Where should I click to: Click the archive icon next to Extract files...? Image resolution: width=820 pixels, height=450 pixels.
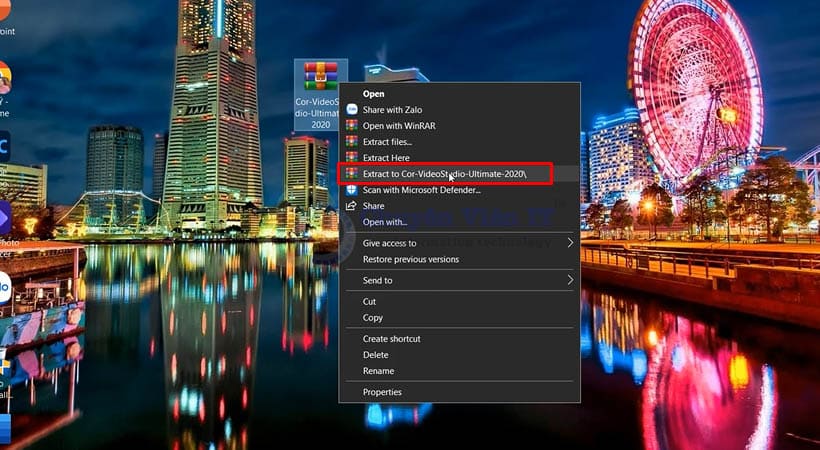click(x=351, y=142)
